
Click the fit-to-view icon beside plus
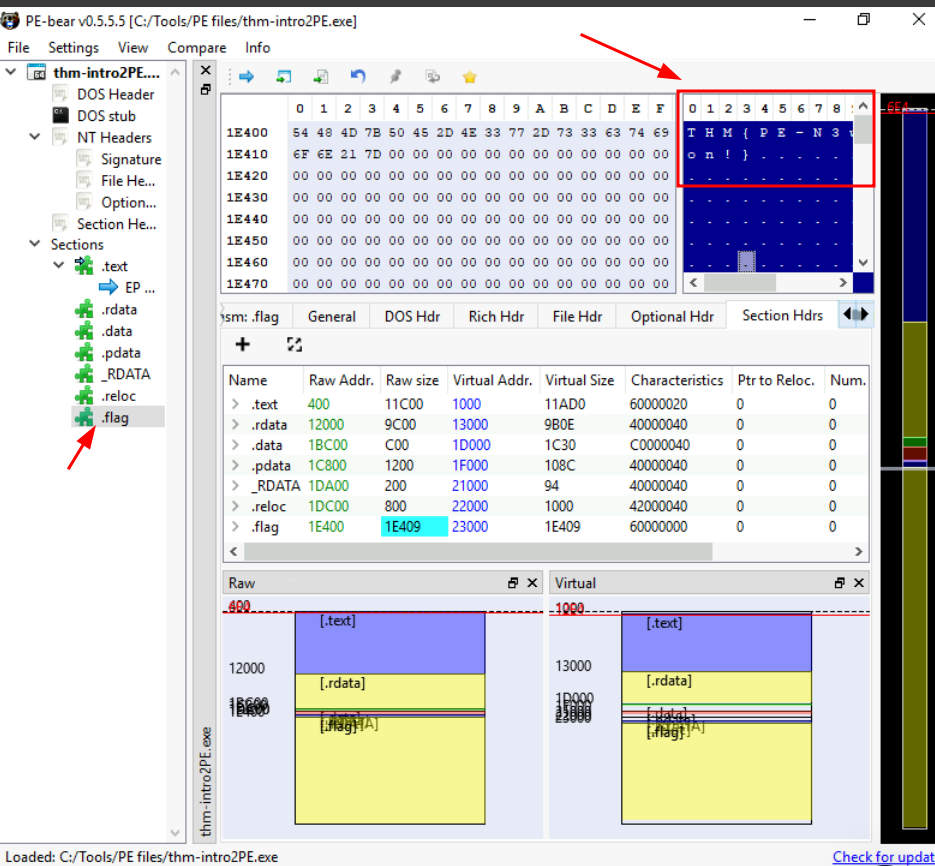tap(295, 344)
